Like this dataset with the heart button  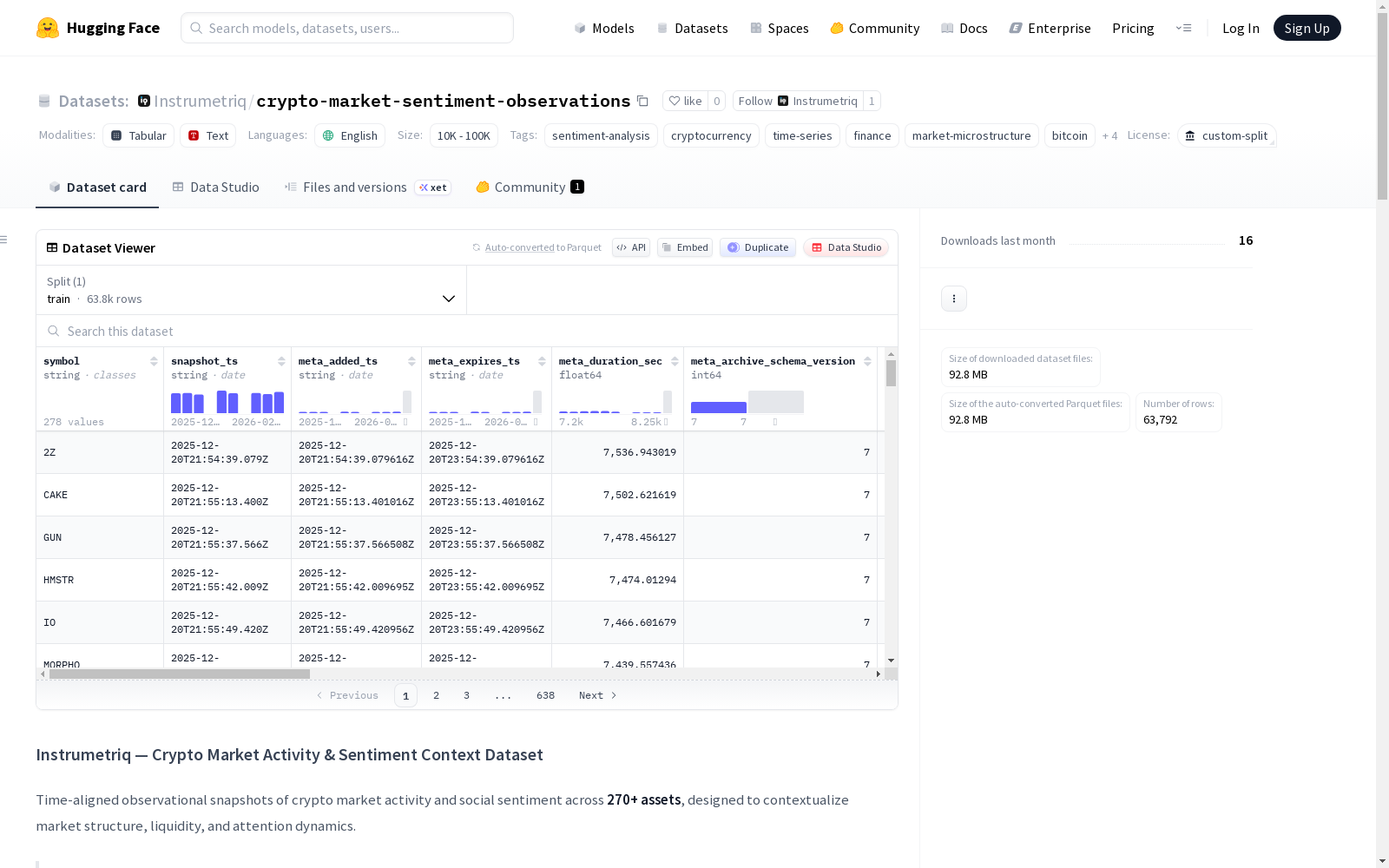pyautogui.click(x=685, y=101)
